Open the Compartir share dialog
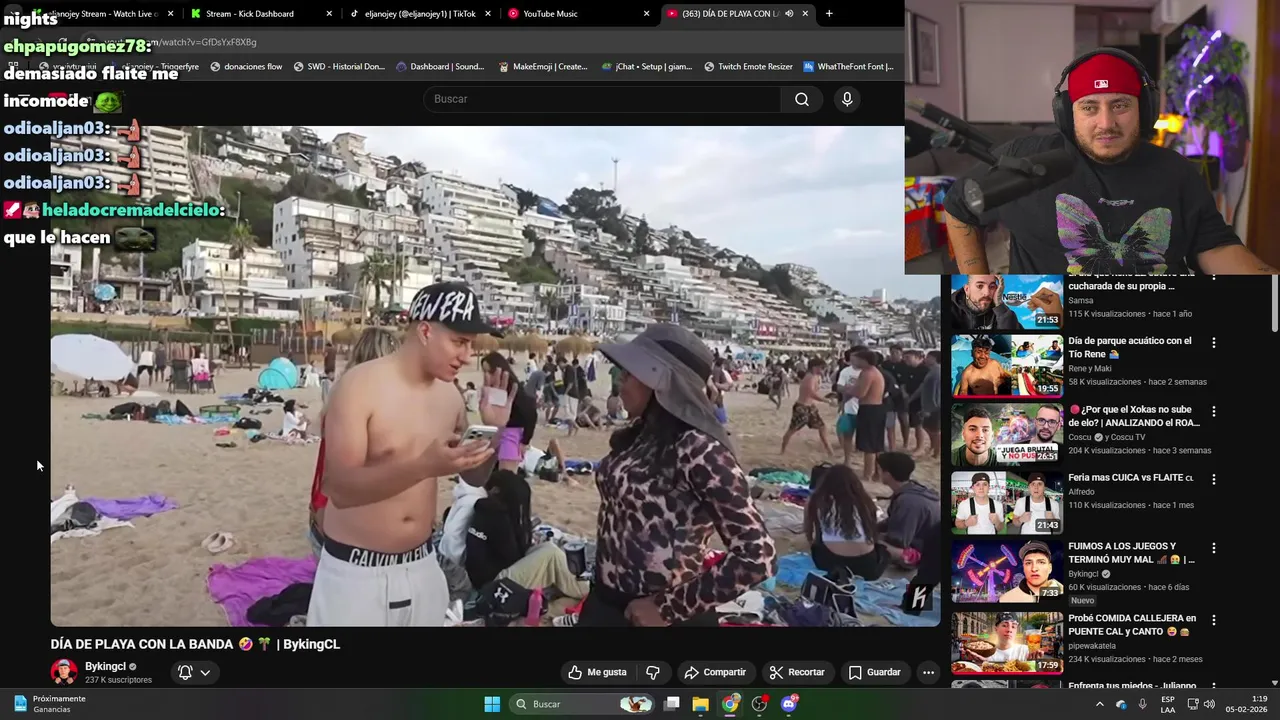1280x720 pixels. coord(715,672)
